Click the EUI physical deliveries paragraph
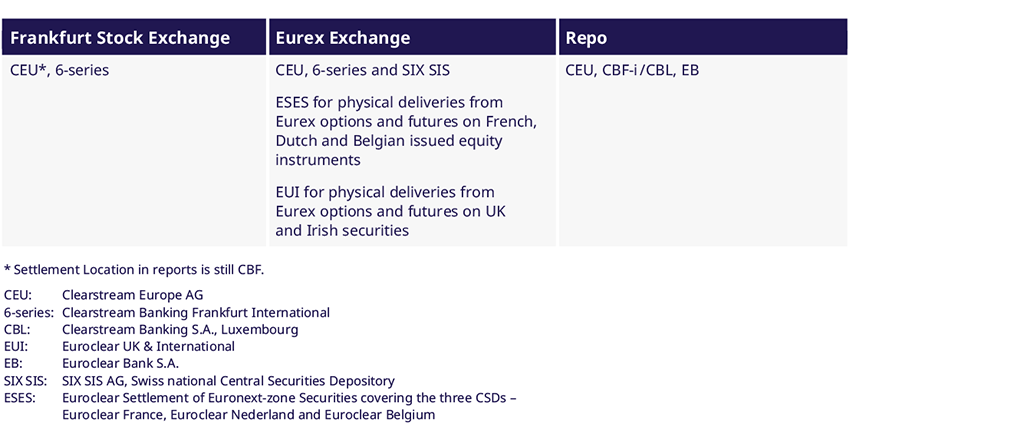This screenshot has height=436, width=1024. tap(391, 211)
